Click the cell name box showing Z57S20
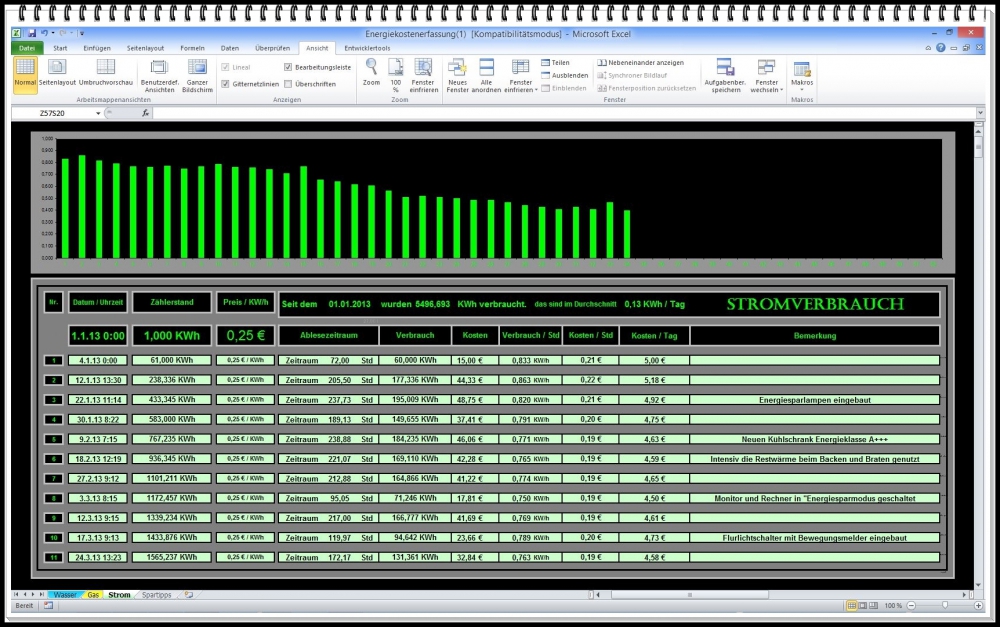The width and height of the screenshot is (1000, 627). [x=55, y=113]
